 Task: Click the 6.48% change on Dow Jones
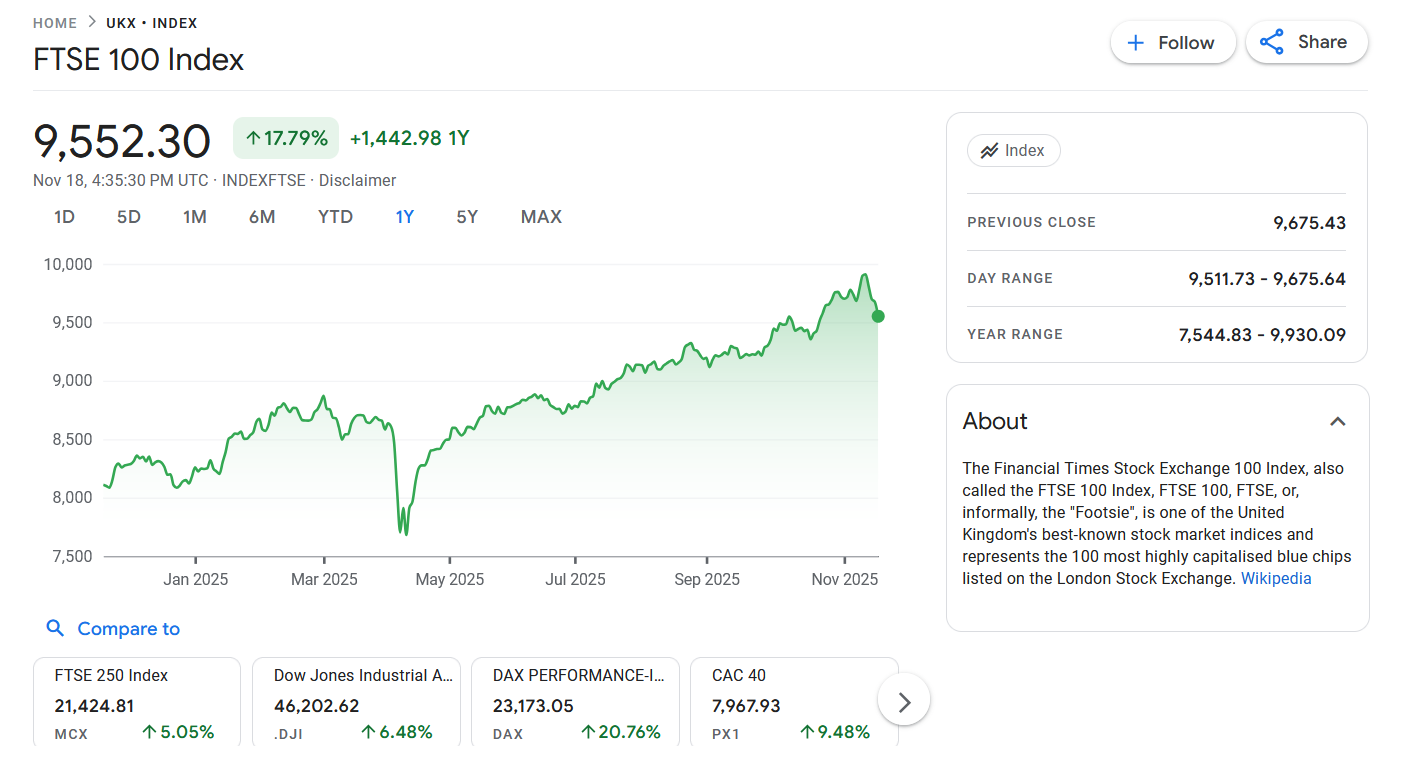[397, 732]
